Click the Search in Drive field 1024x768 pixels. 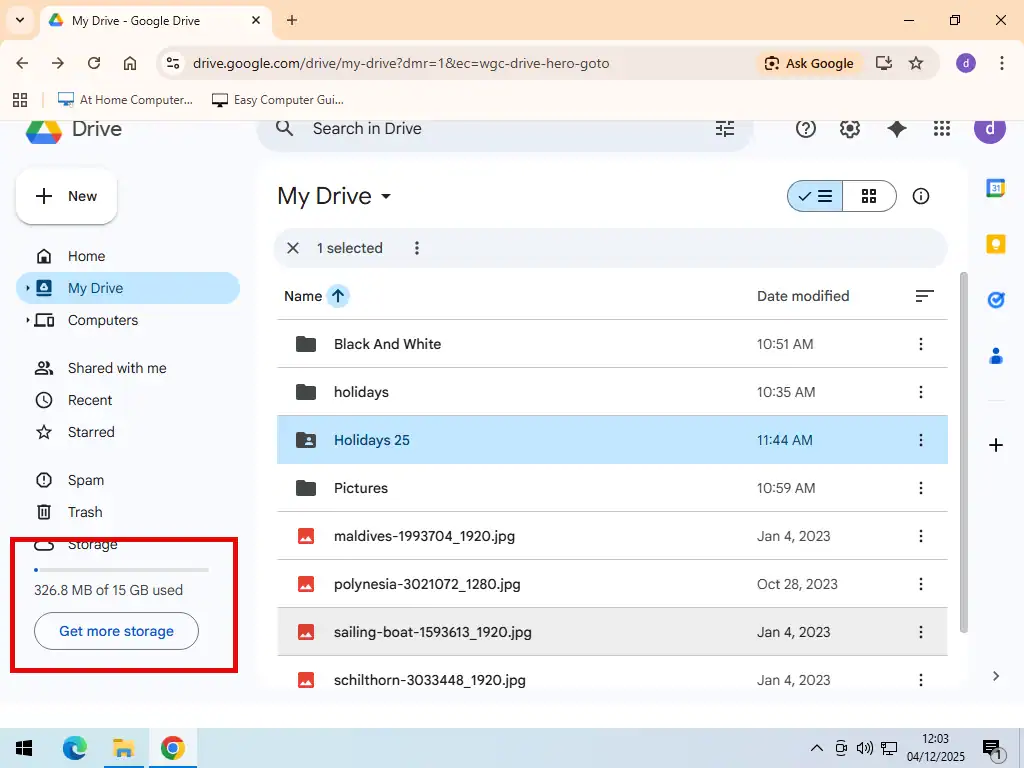click(x=450, y=128)
